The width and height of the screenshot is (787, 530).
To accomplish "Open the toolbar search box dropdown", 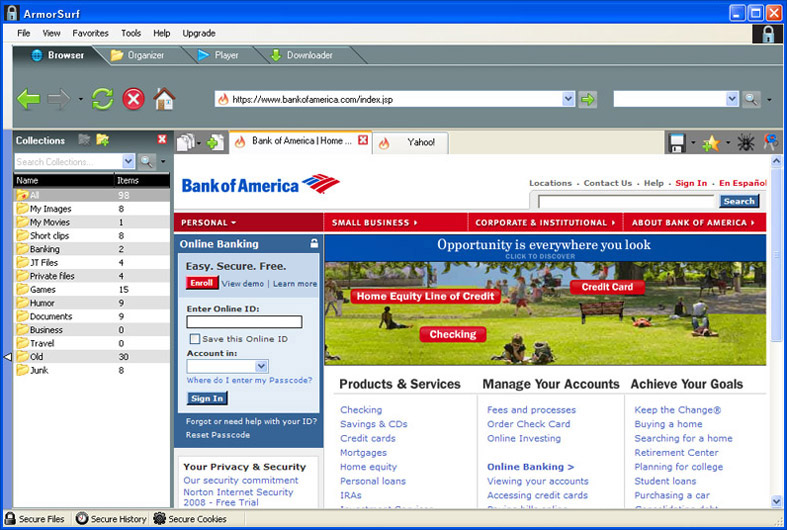I will 732,99.
